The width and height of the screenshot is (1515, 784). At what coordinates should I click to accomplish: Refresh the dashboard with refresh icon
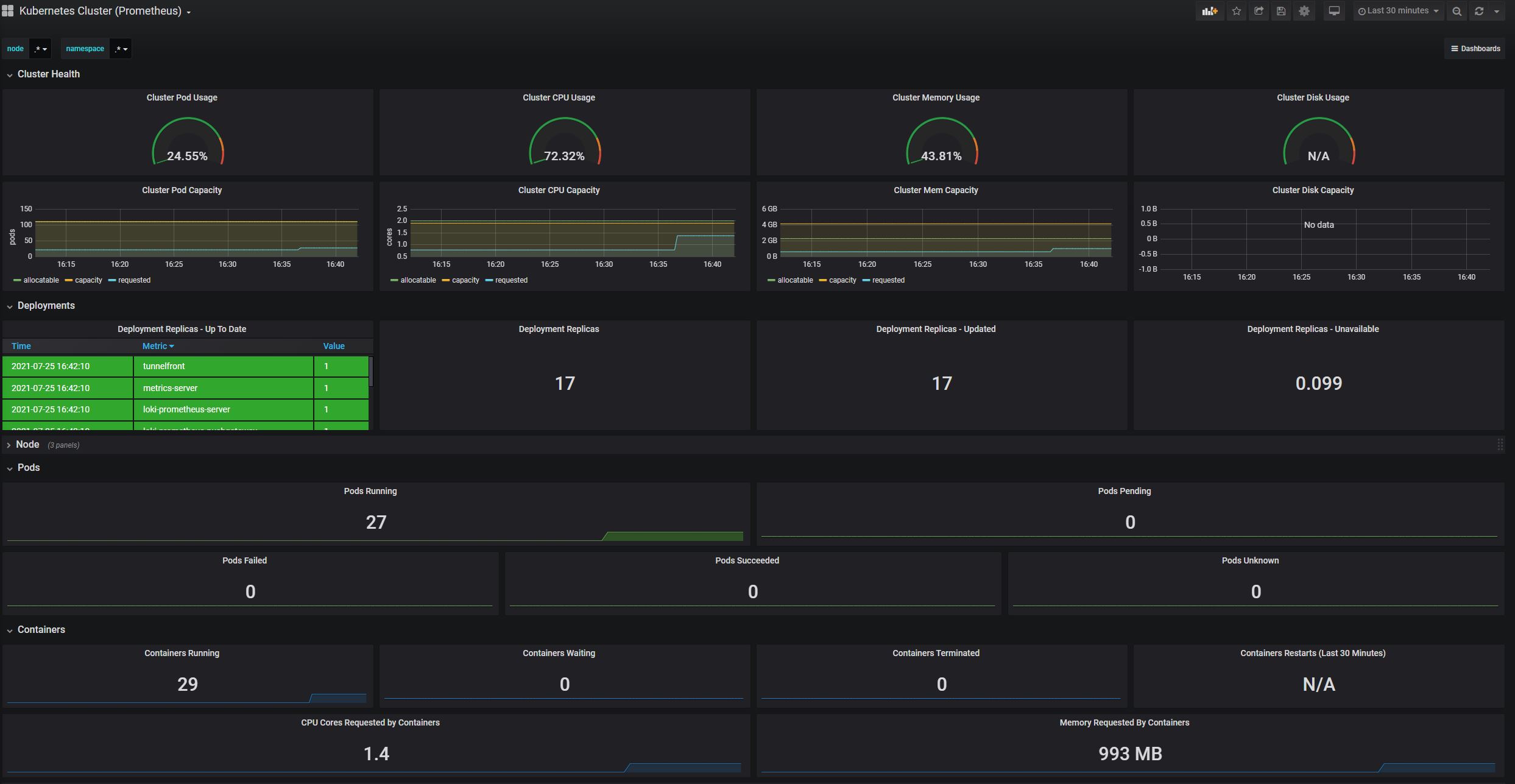pyautogui.click(x=1478, y=10)
